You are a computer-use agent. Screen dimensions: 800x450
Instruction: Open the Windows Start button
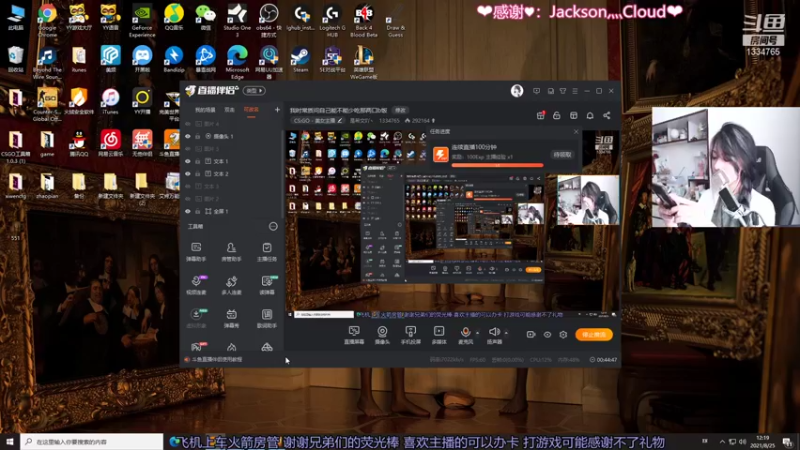click(x=10, y=442)
